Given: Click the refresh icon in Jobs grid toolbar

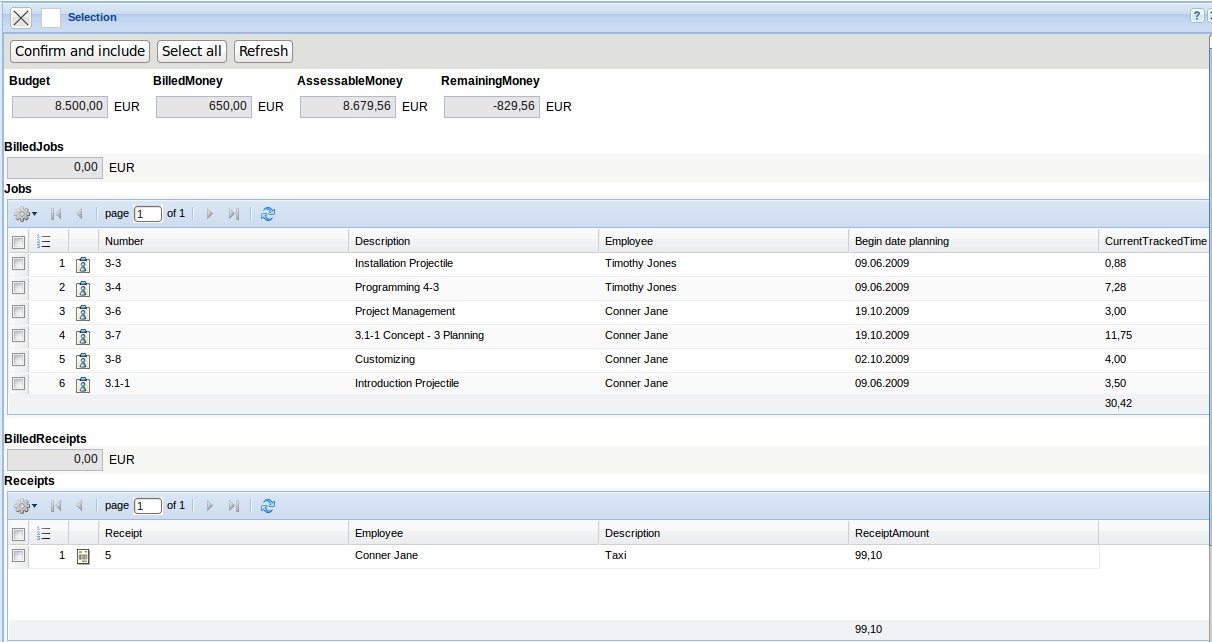Looking at the screenshot, I should [x=267, y=214].
